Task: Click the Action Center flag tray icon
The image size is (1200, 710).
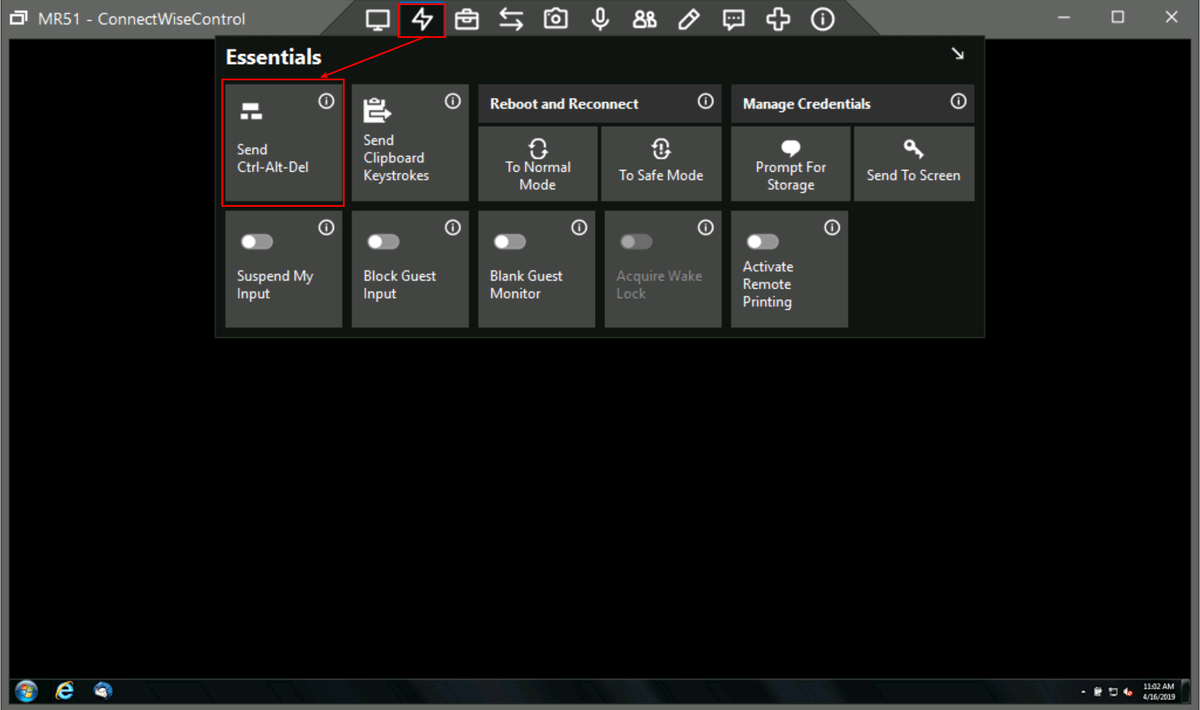Action: click(x=1098, y=692)
